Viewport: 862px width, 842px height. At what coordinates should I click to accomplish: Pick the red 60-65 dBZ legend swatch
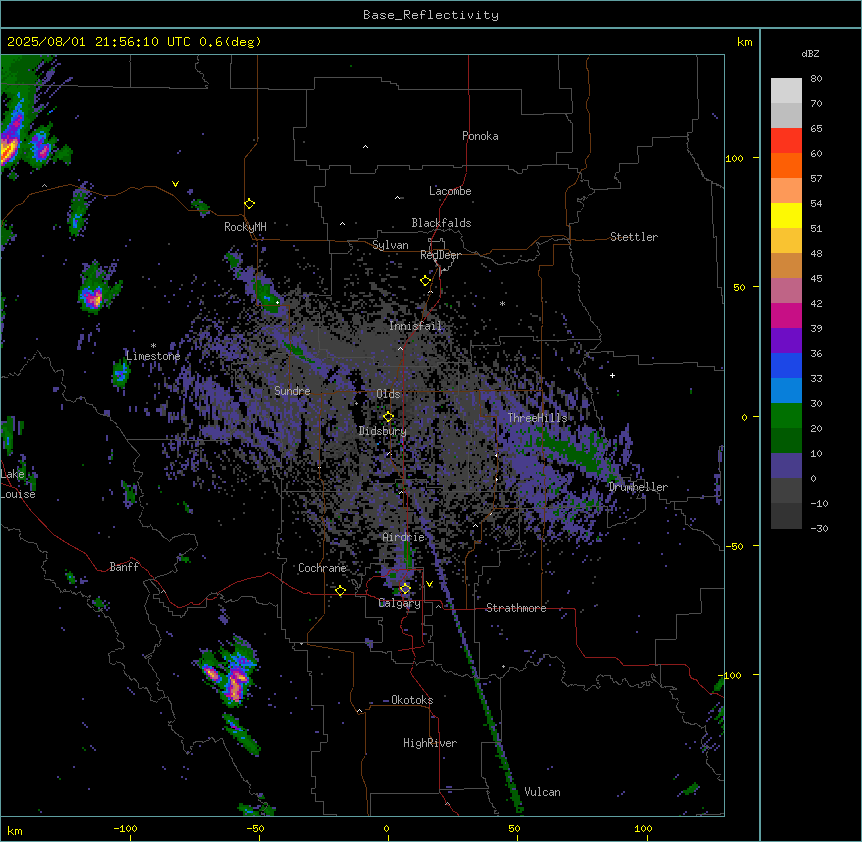point(786,140)
